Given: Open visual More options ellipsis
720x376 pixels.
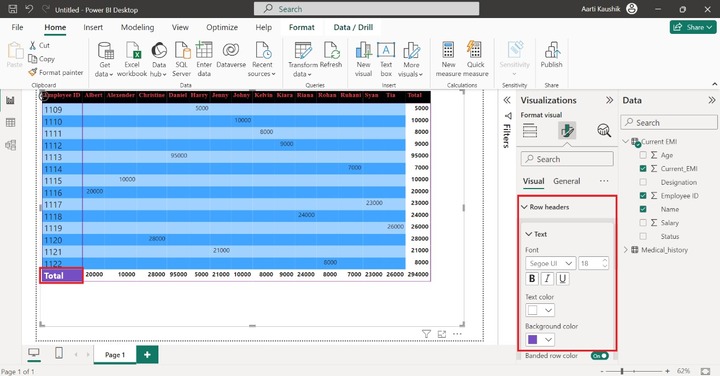Looking at the screenshot, I should 457,334.
